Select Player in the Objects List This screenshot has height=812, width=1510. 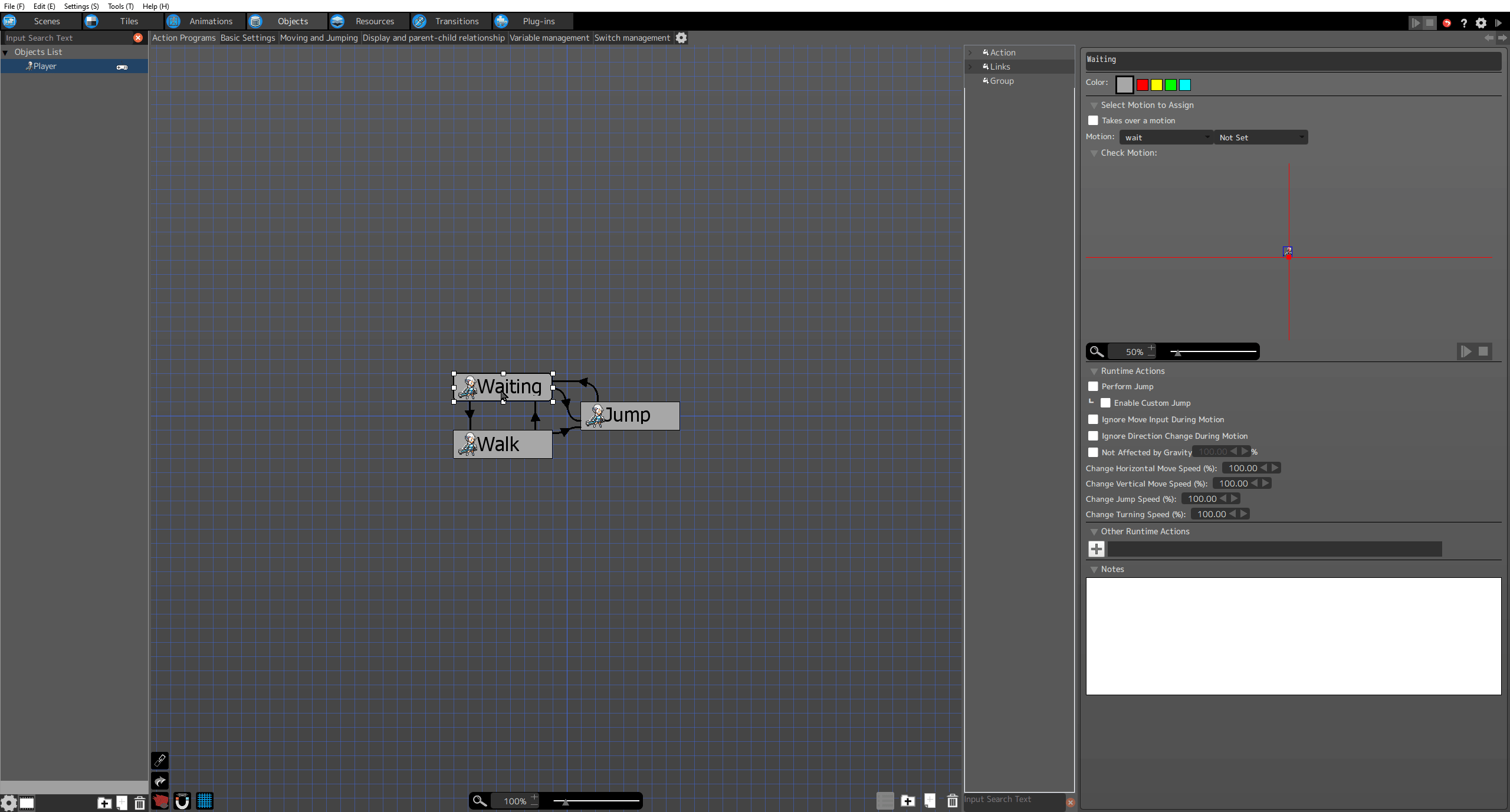pos(45,66)
